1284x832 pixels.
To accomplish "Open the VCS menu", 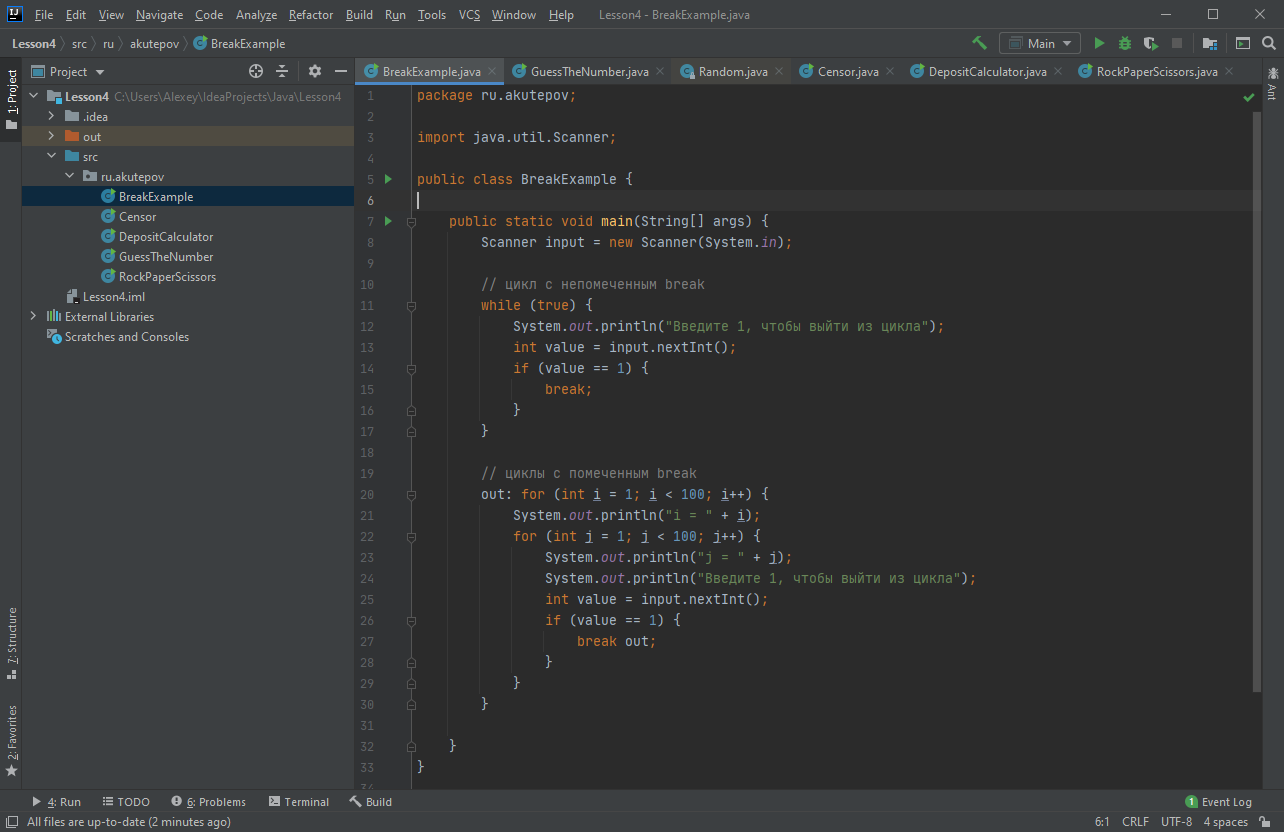I will [469, 14].
